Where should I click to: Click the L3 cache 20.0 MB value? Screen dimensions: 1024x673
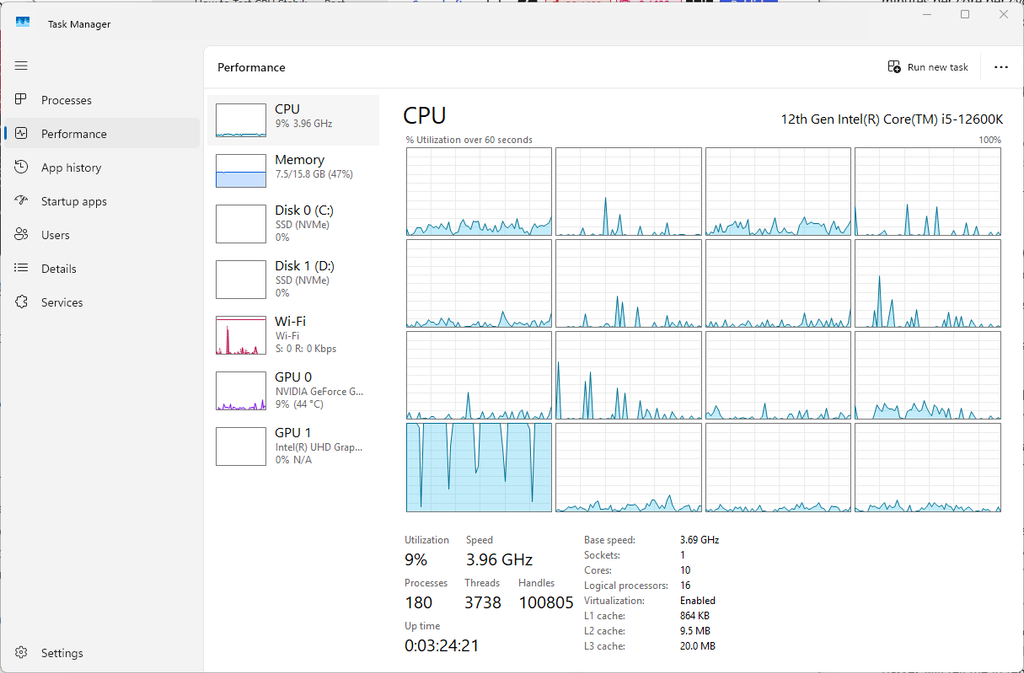(697, 646)
